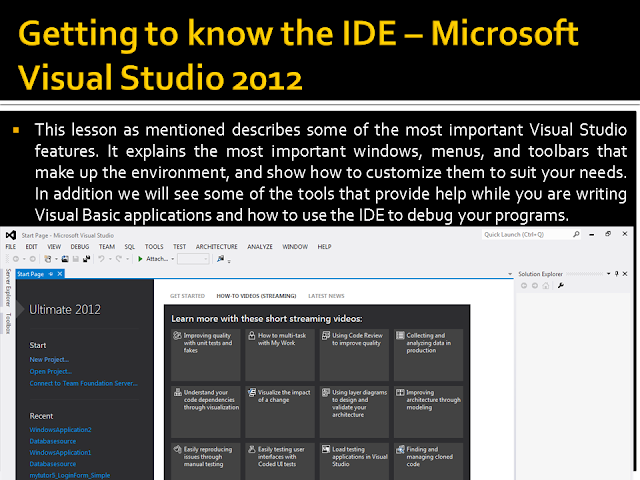640x480 pixels.
Task: Switch to the GET STARTED tab
Action: pos(187,296)
